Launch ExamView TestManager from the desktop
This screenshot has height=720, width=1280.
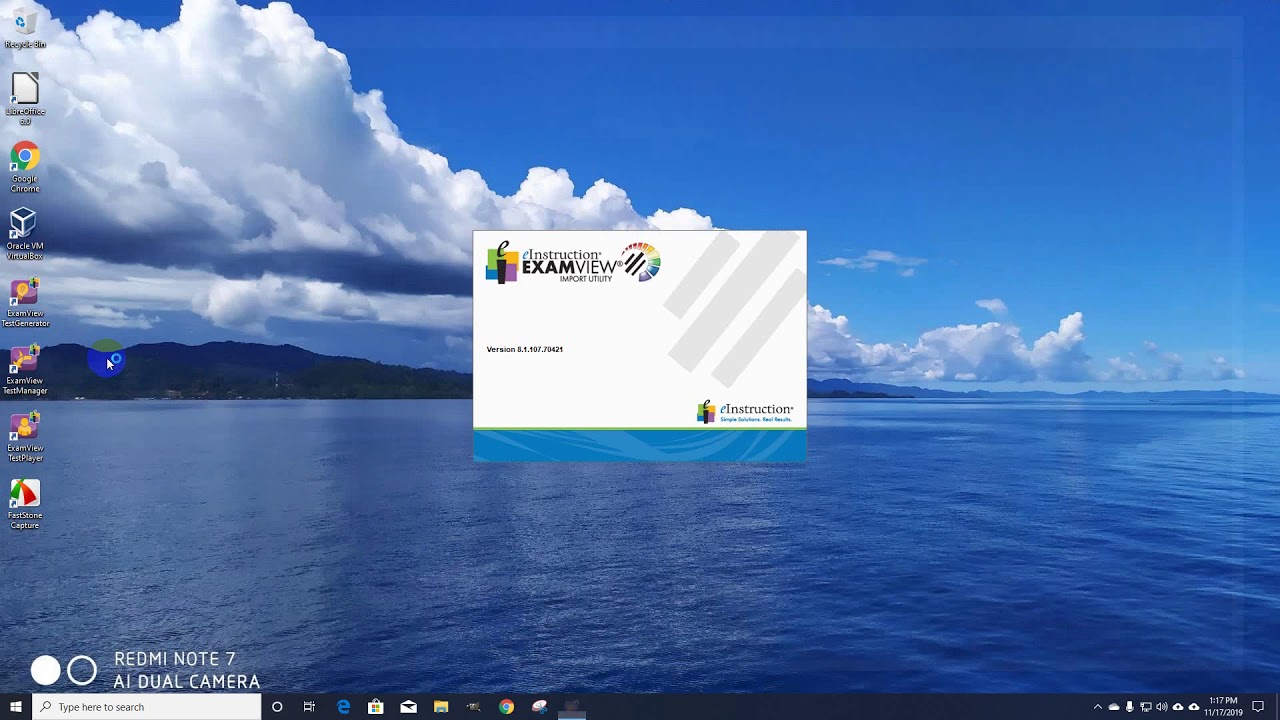(x=25, y=369)
